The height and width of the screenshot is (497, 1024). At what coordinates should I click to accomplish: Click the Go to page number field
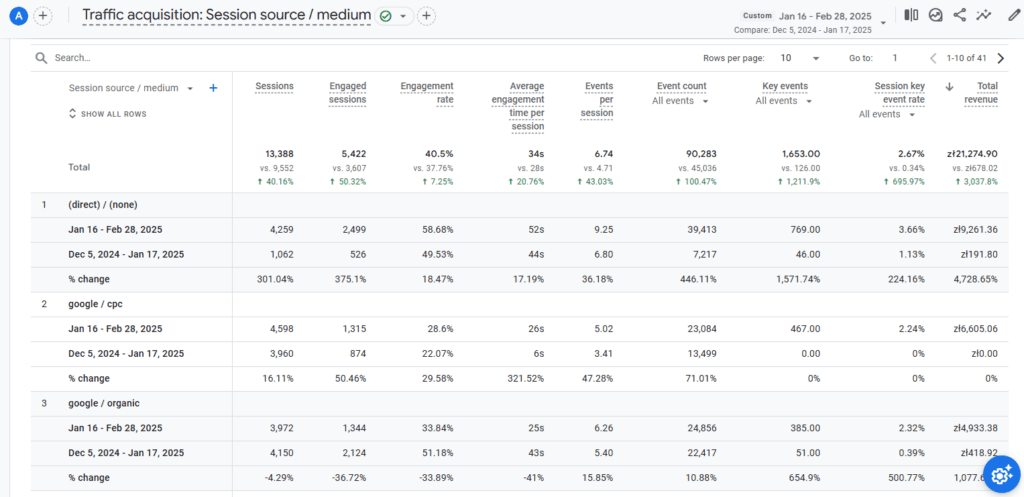[895, 58]
